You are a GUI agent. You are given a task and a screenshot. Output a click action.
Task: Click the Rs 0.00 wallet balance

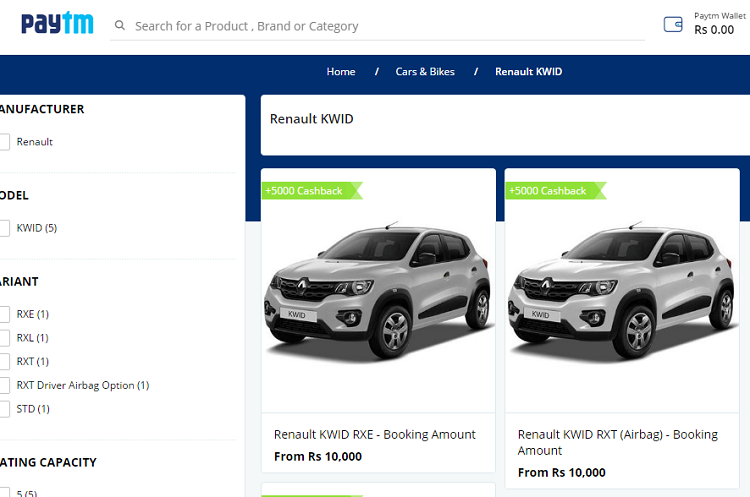click(714, 30)
